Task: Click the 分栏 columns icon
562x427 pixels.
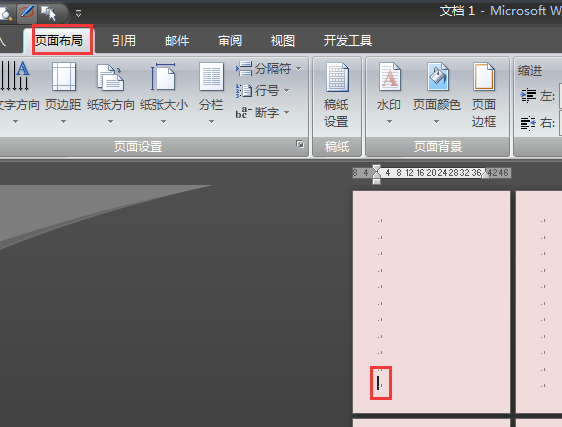Action: point(211,76)
